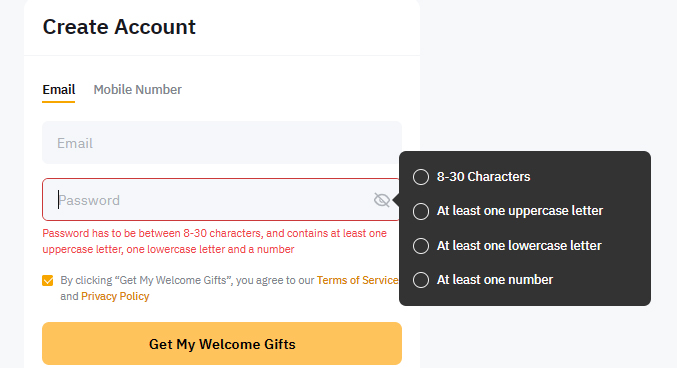Click the 8-30 Characters requirement text
This screenshot has height=368, width=677.
pos(484,177)
